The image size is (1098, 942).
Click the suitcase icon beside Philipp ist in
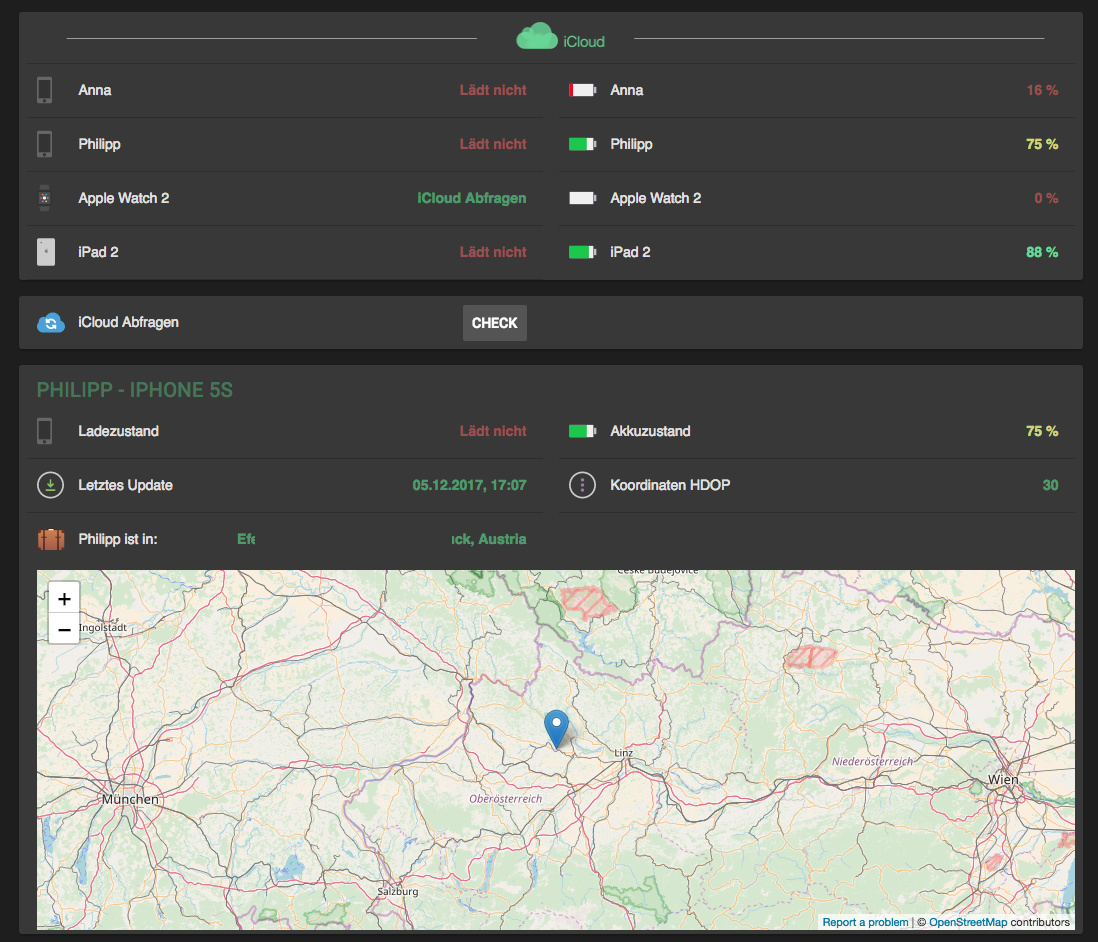coord(50,539)
